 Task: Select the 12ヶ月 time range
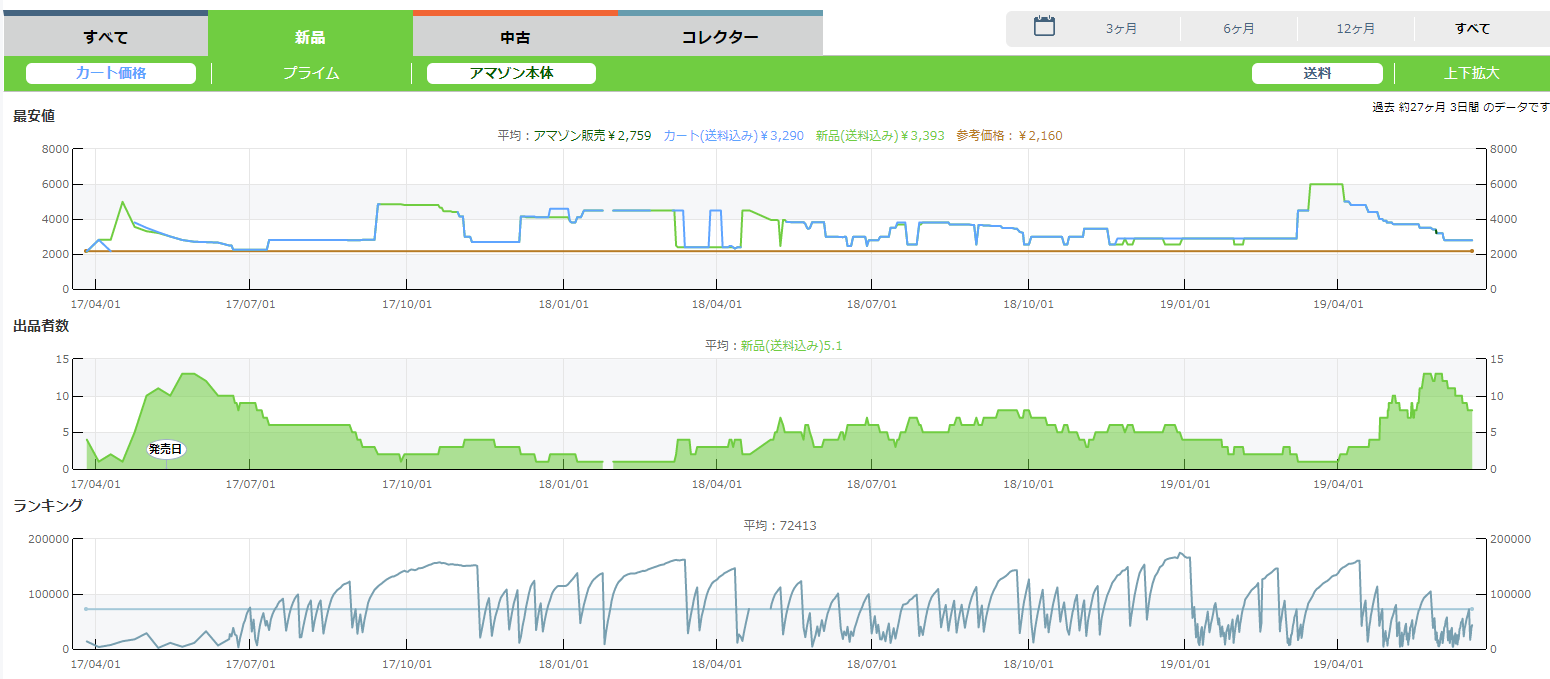point(1355,29)
